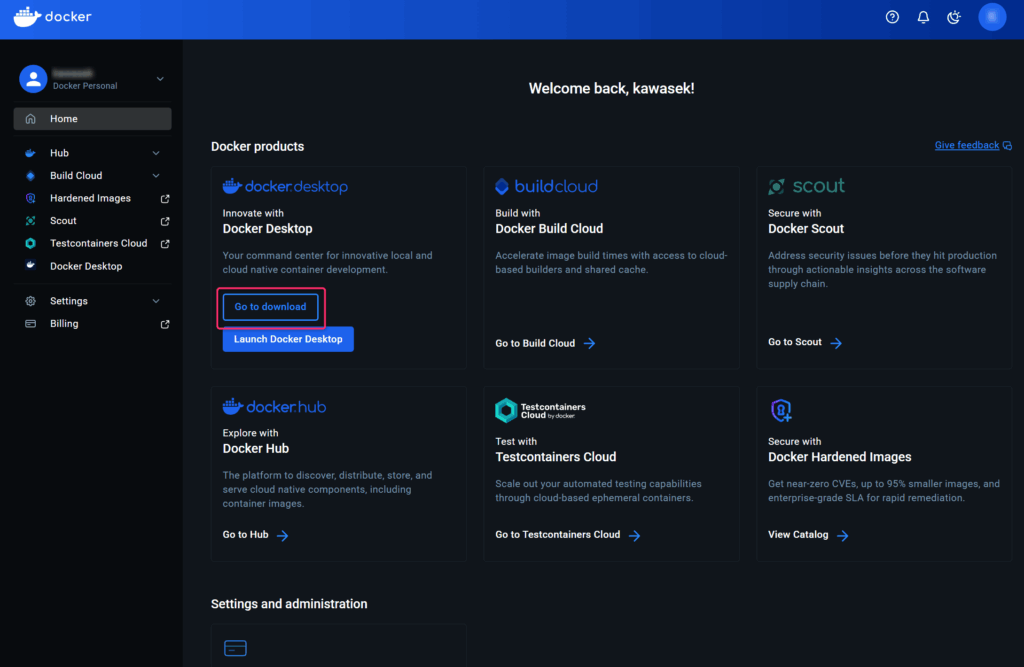Expand the Build Cloud sidebar chevron
Screen dimensions: 1024x667
156,176
